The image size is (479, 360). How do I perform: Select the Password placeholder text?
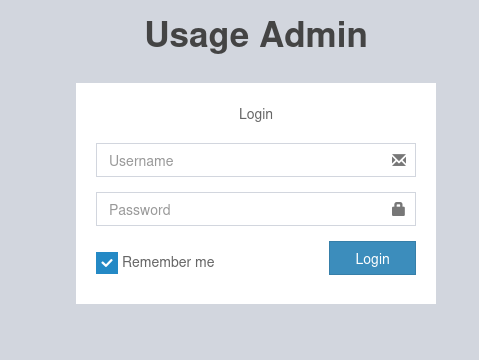click(140, 210)
